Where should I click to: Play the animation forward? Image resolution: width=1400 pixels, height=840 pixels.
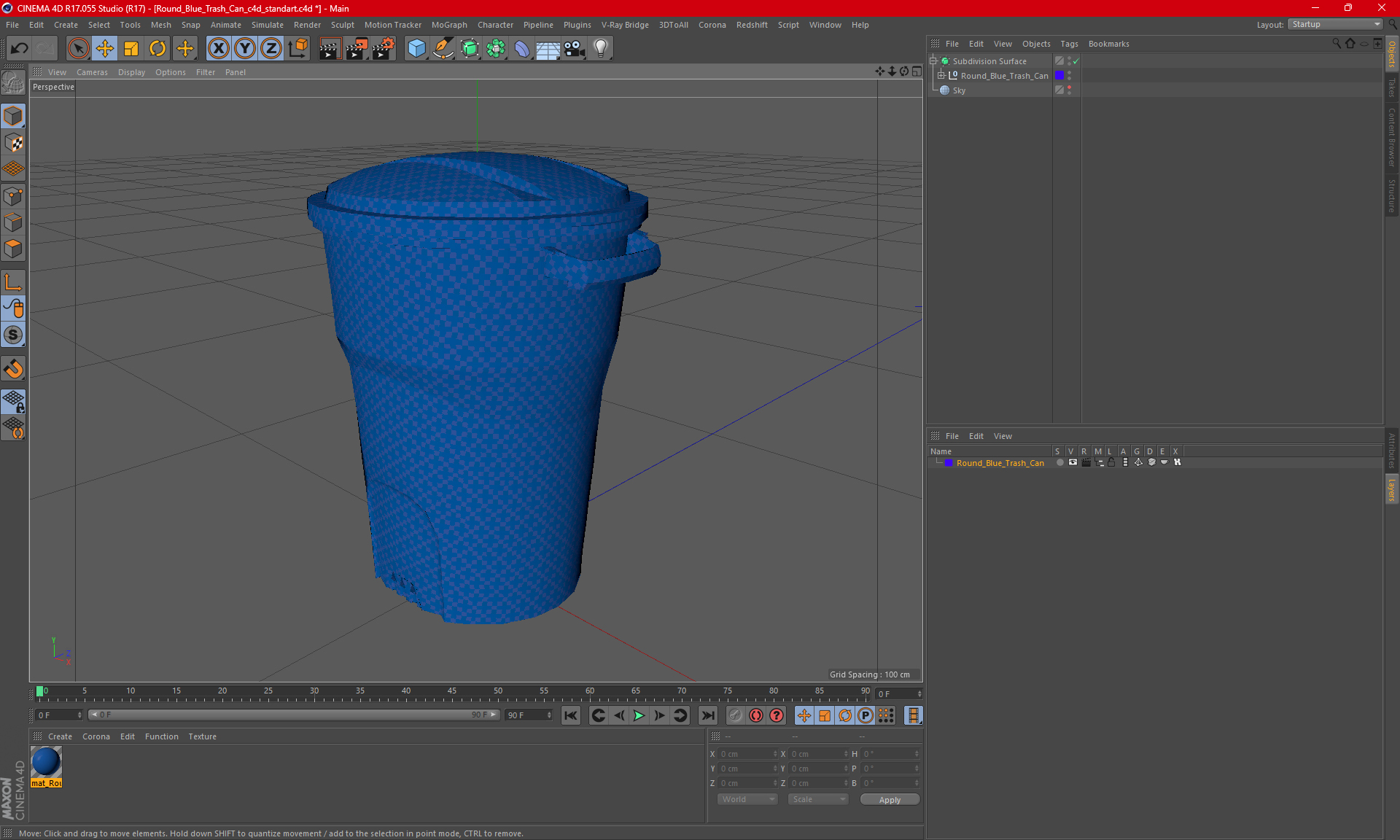click(x=639, y=715)
